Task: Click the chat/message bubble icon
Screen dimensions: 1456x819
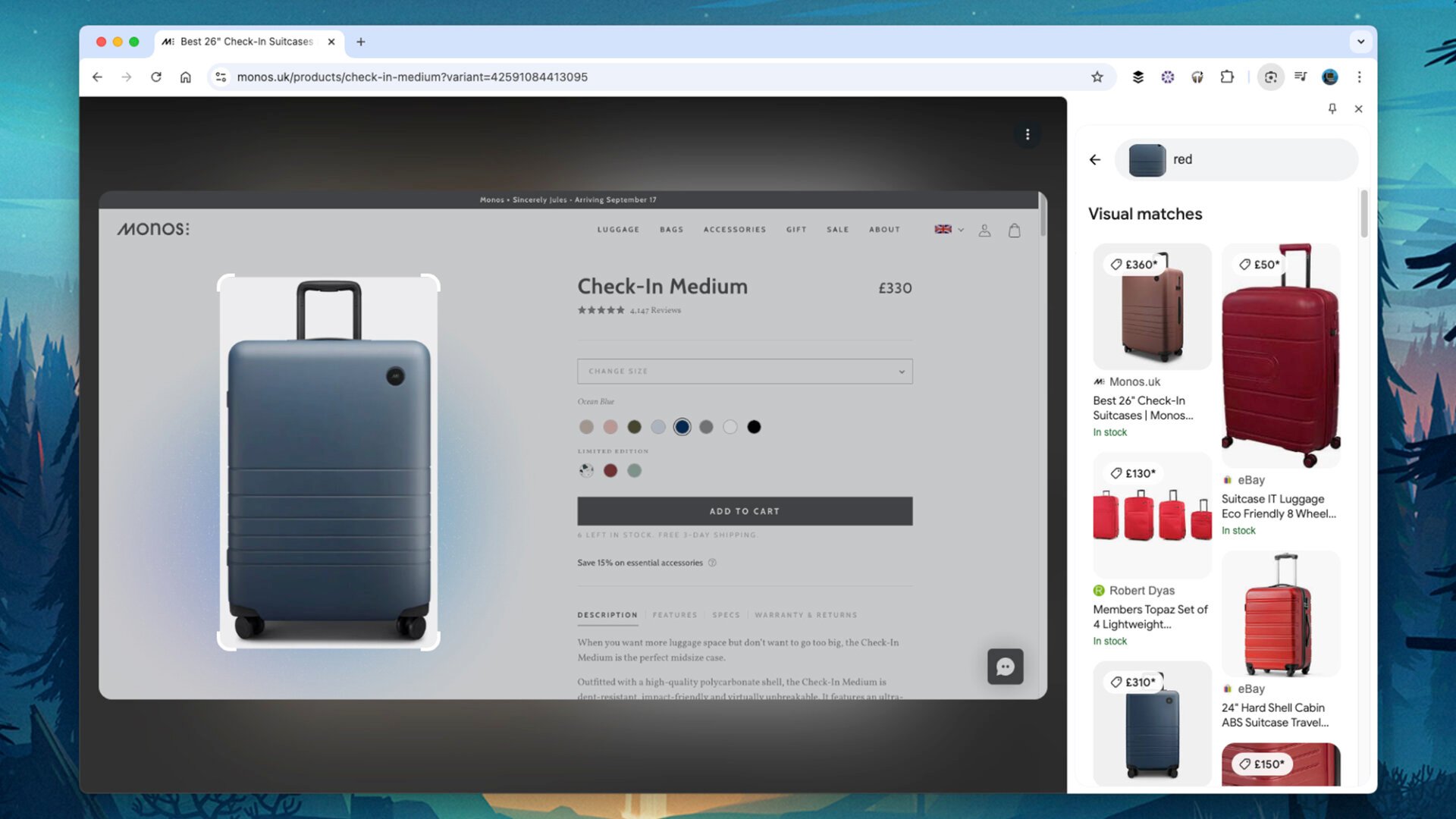Action: point(1006,666)
